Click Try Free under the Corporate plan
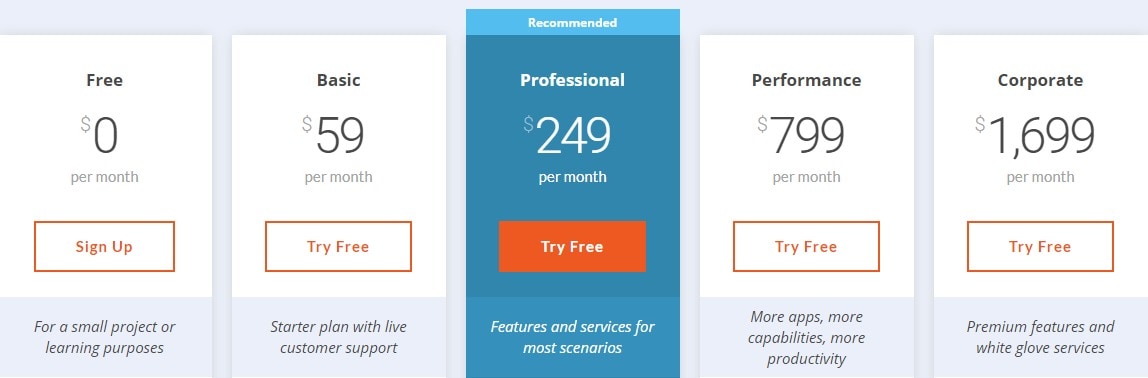The height and width of the screenshot is (378, 1148). [1040, 247]
